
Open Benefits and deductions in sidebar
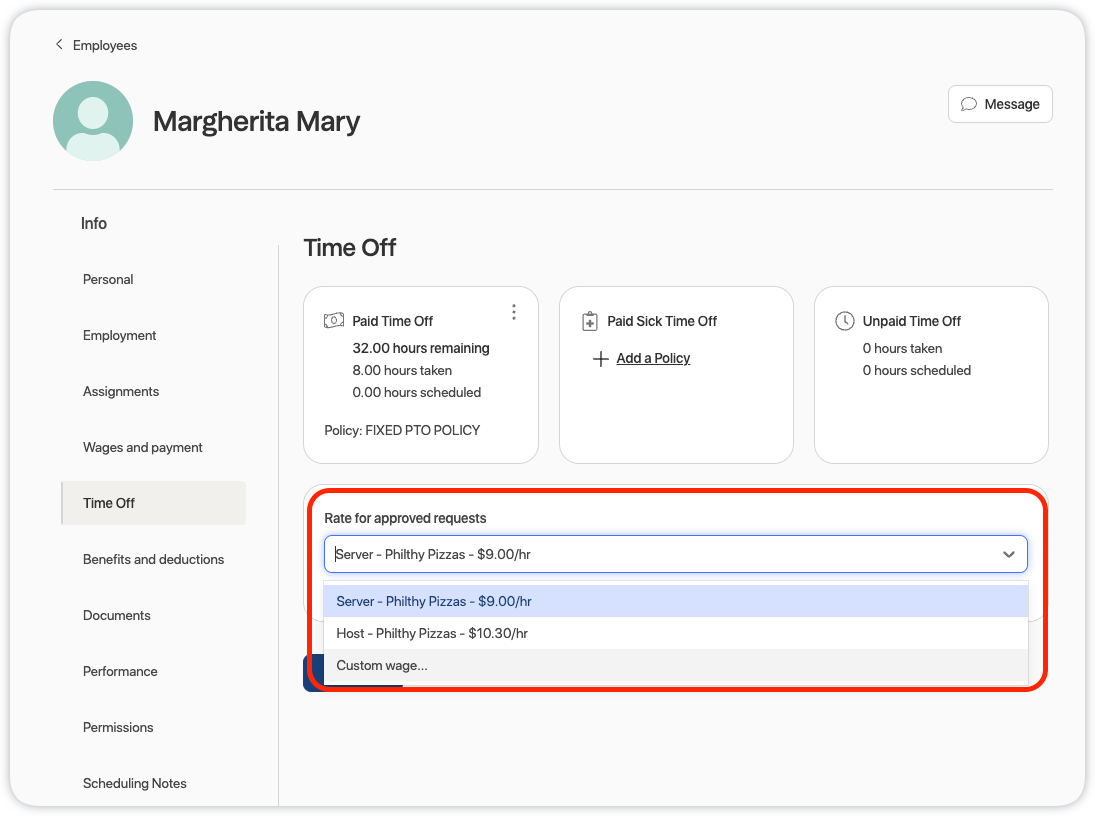coord(153,559)
